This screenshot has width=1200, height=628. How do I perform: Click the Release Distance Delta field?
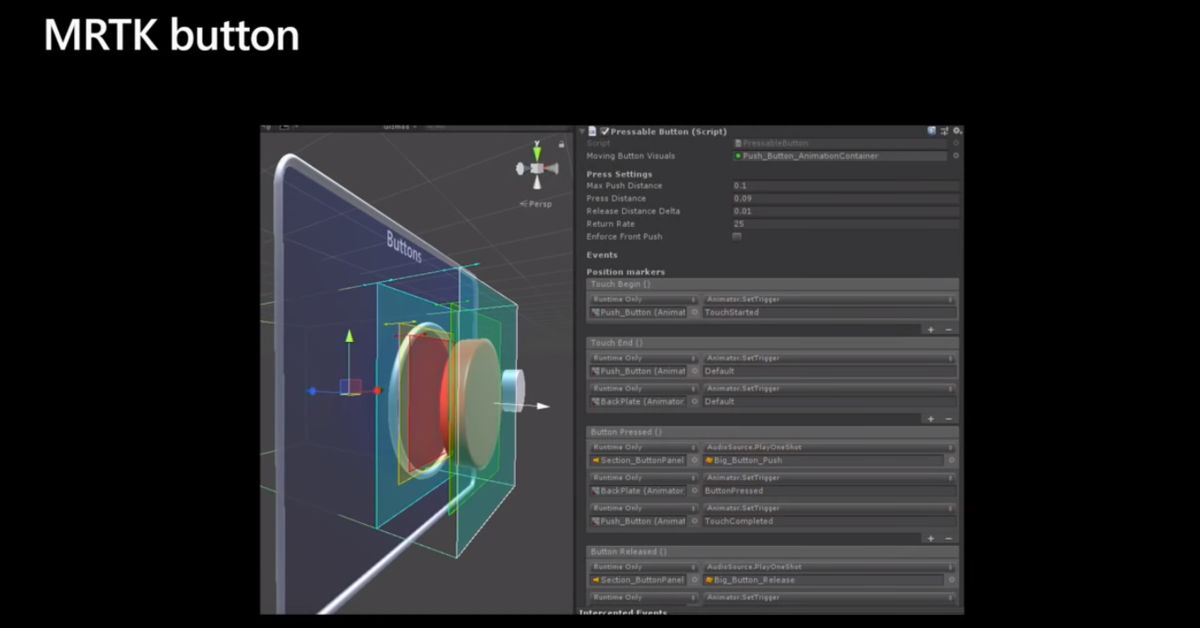(846, 211)
